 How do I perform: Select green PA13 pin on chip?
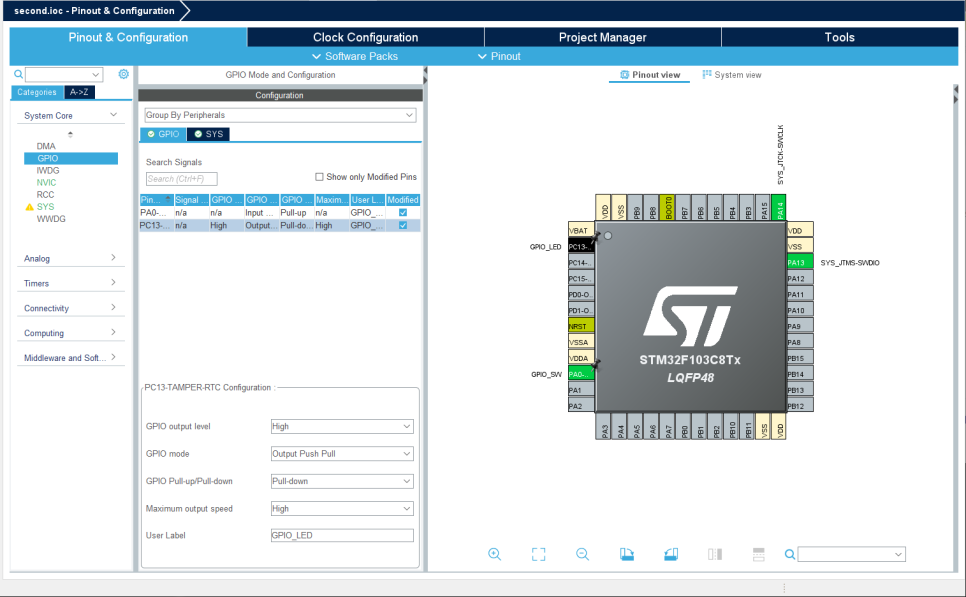800,262
